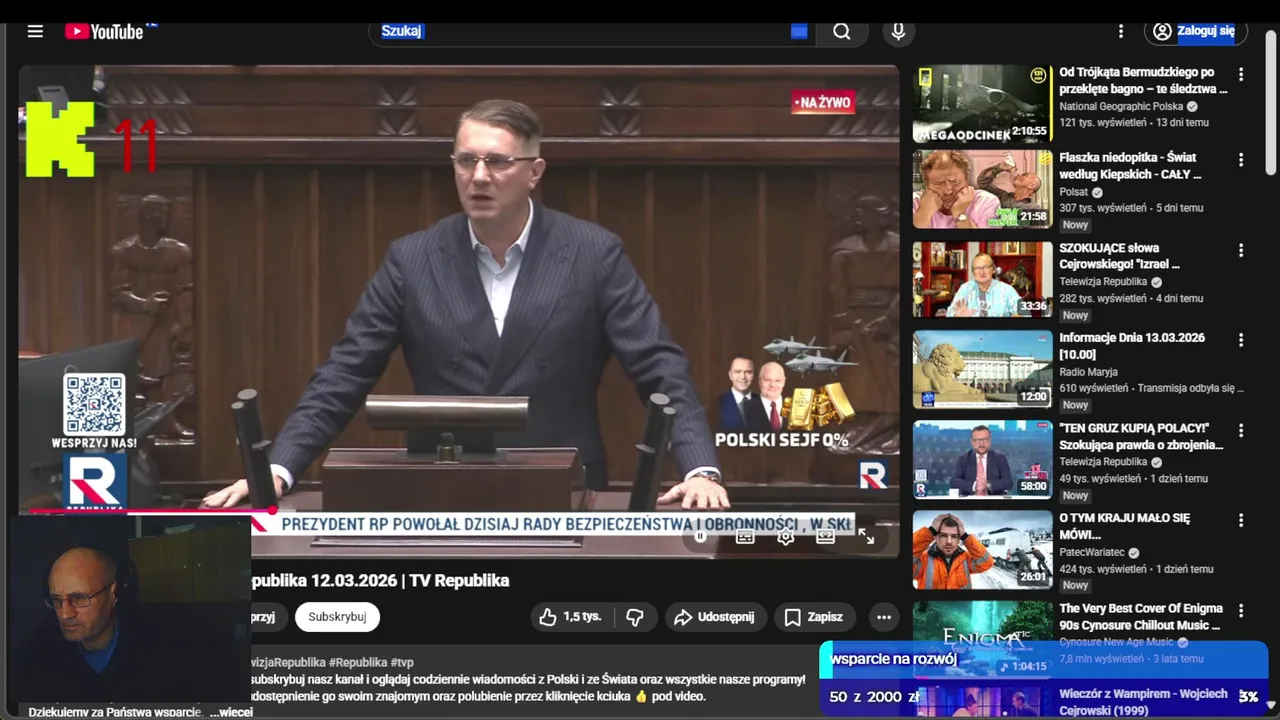Toggle subtitles in the video player
1280x720 pixels.
pyautogui.click(x=745, y=537)
